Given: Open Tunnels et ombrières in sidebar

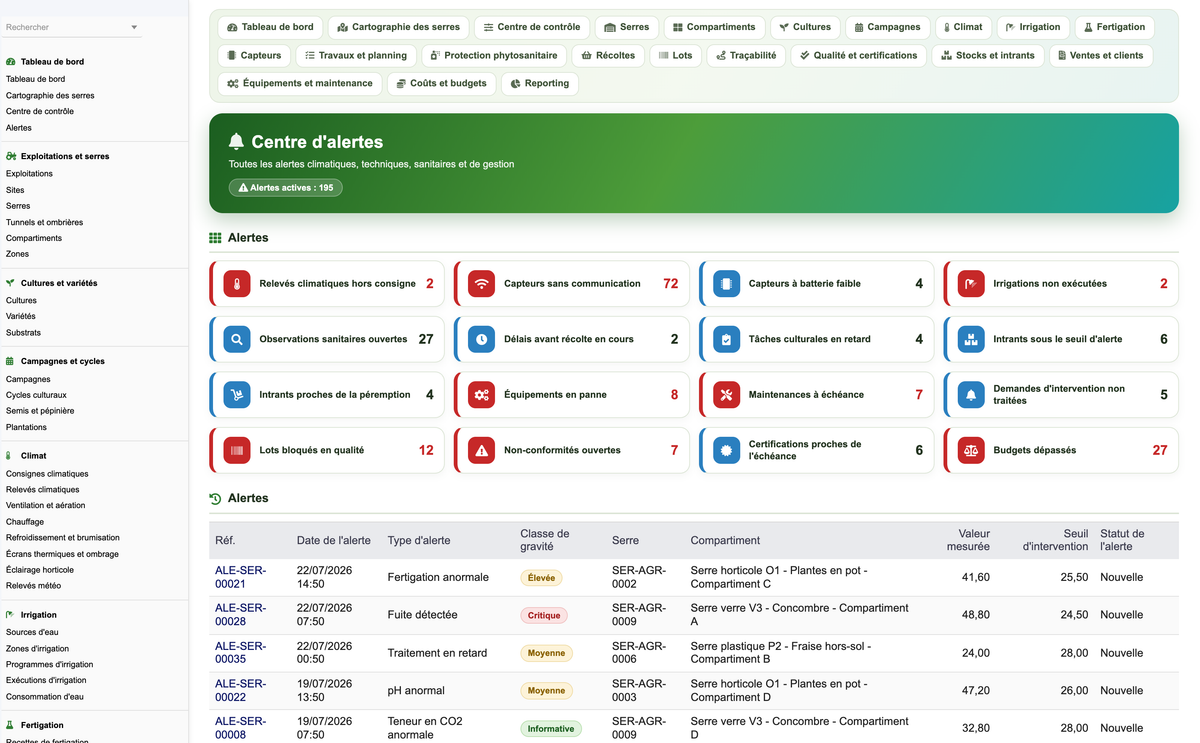Looking at the screenshot, I should [x=44, y=222].
